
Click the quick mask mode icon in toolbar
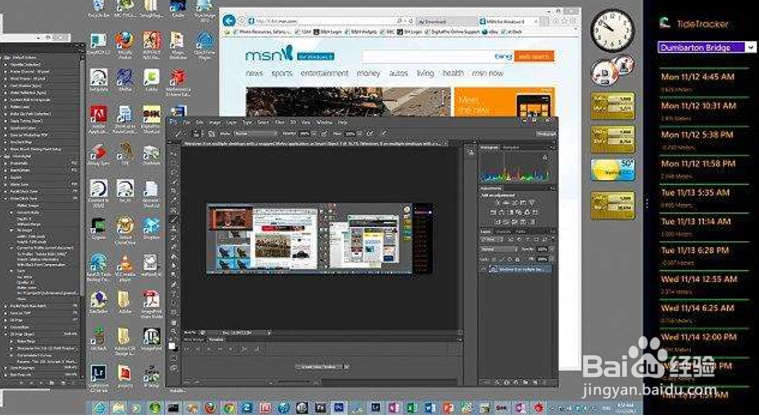click(174, 359)
